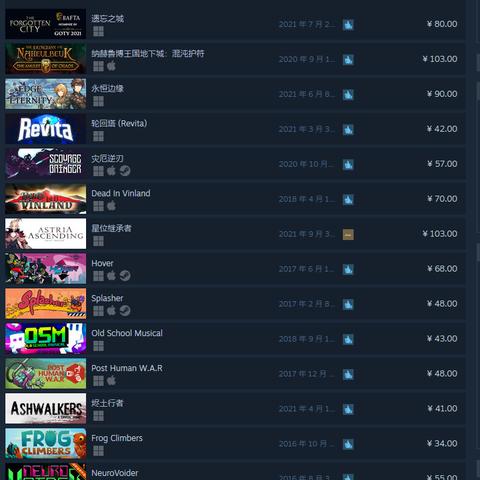Viewport: 480px width, 480px height.
Task: Click the Apple platform icon under Dead In Vinland
Action: click(111, 206)
